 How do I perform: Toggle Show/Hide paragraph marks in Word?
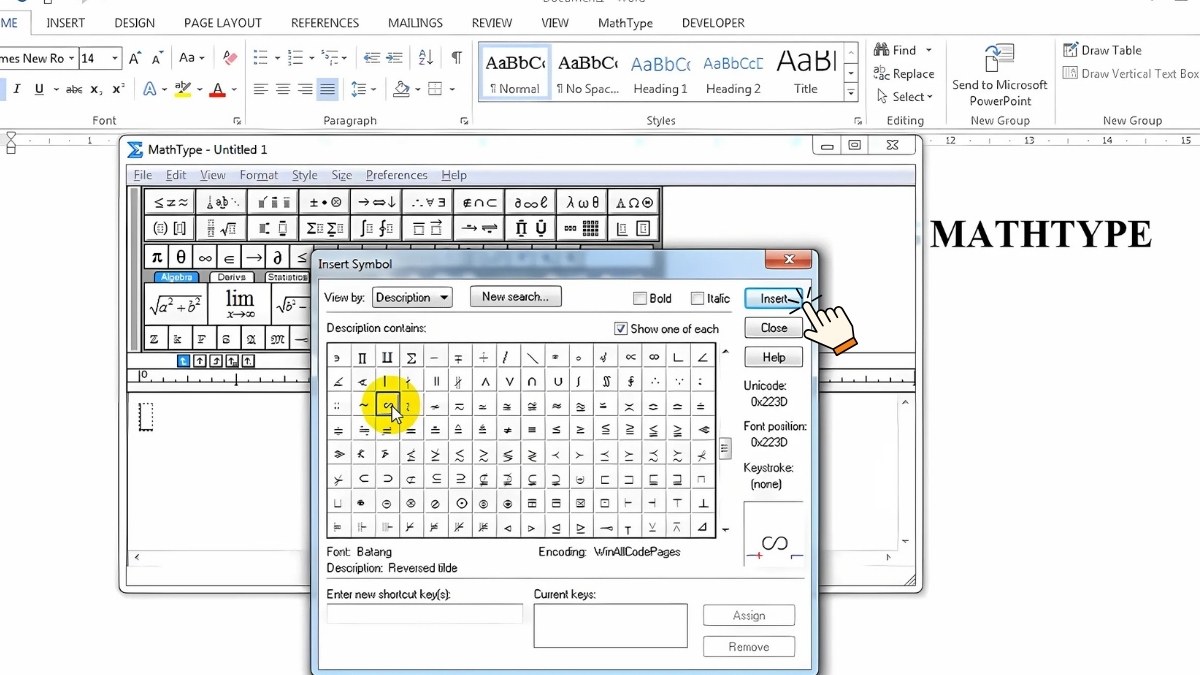[456, 58]
